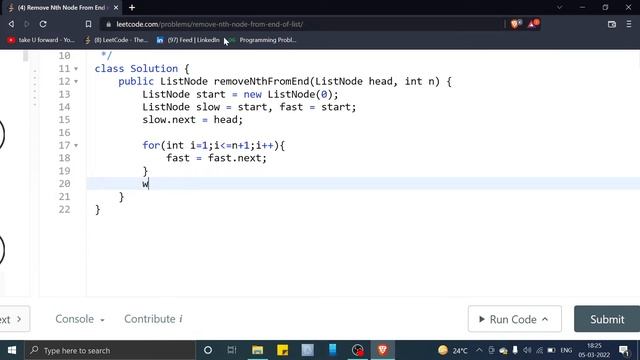
Task: Click the taskbar search box
Action: (x=110, y=350)
